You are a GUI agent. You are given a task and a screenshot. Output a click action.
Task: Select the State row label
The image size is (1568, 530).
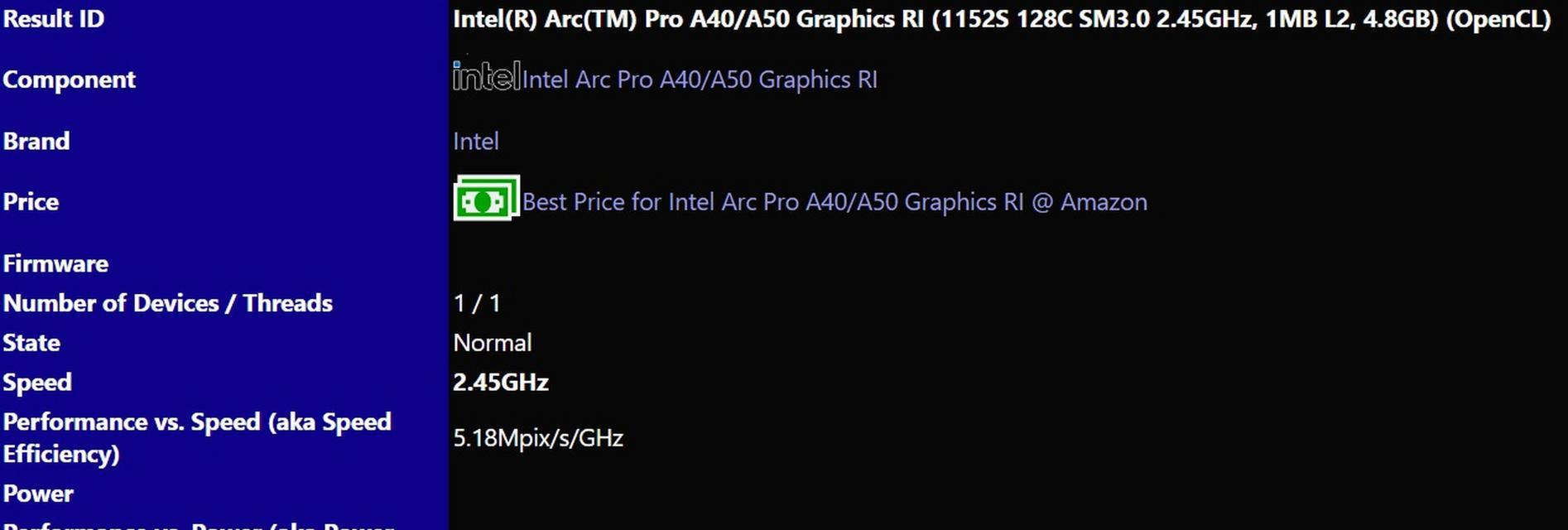tap(31, 343)
